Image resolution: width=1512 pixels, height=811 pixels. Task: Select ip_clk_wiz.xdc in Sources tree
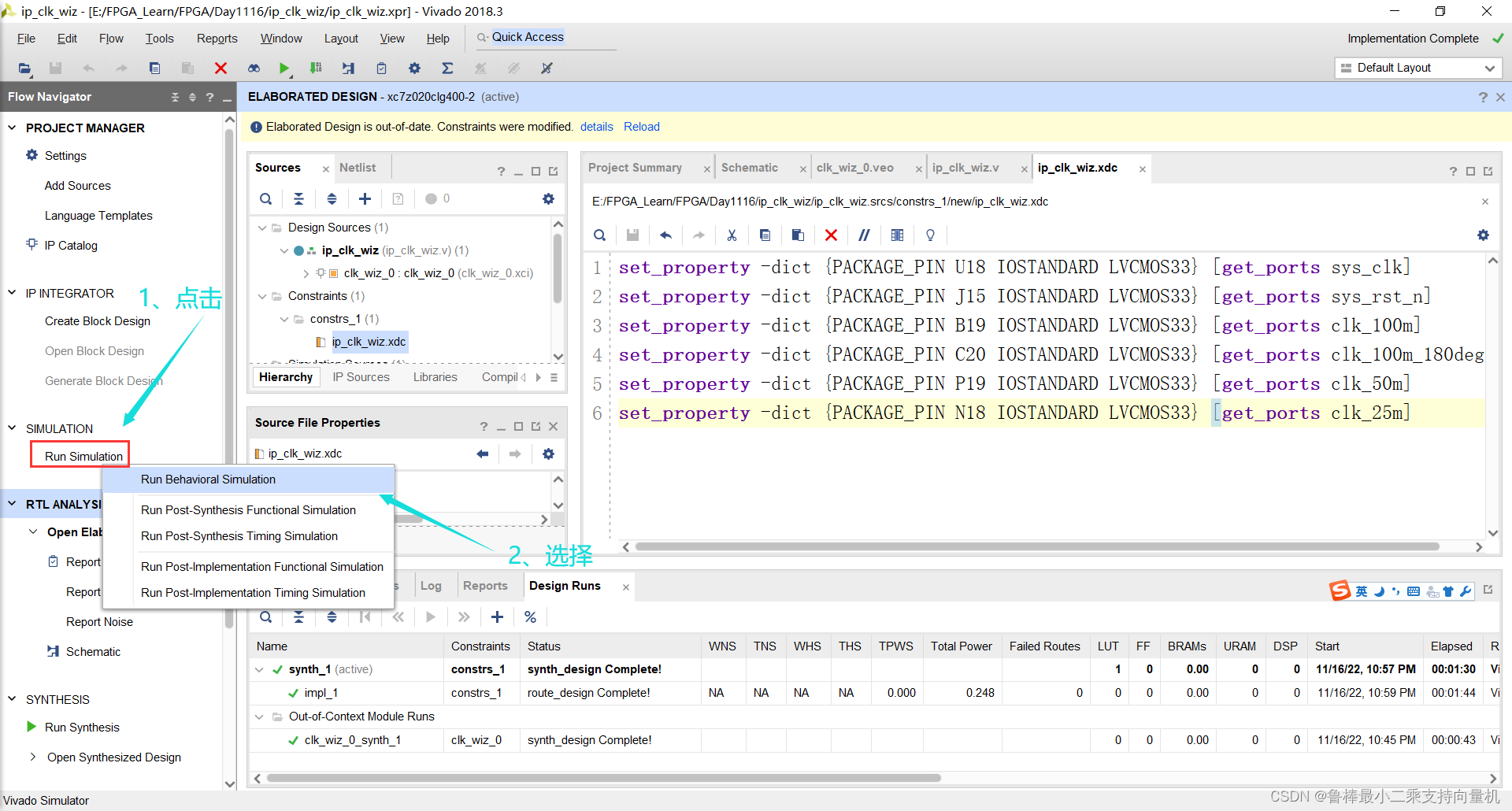(369, 342)
